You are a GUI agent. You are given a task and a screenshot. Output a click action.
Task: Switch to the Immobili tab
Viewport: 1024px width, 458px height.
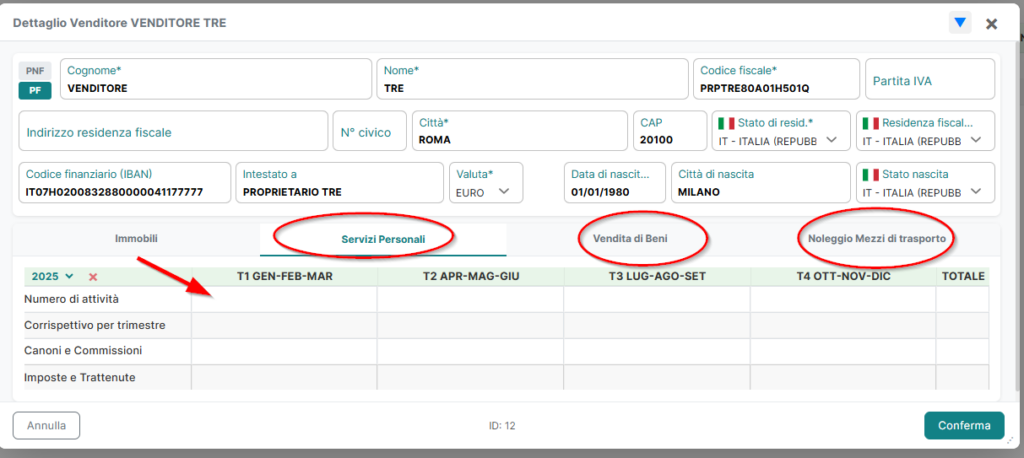[136, 238]
